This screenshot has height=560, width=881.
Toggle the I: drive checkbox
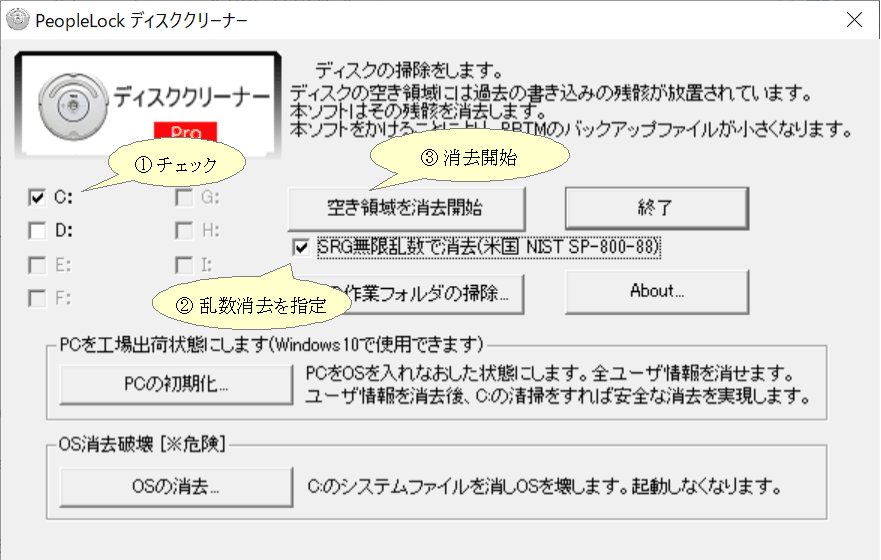(x=184, y=265)
